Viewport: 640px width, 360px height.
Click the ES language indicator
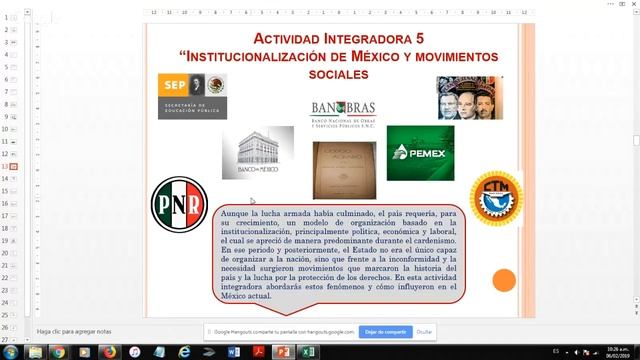click(556, 351)
